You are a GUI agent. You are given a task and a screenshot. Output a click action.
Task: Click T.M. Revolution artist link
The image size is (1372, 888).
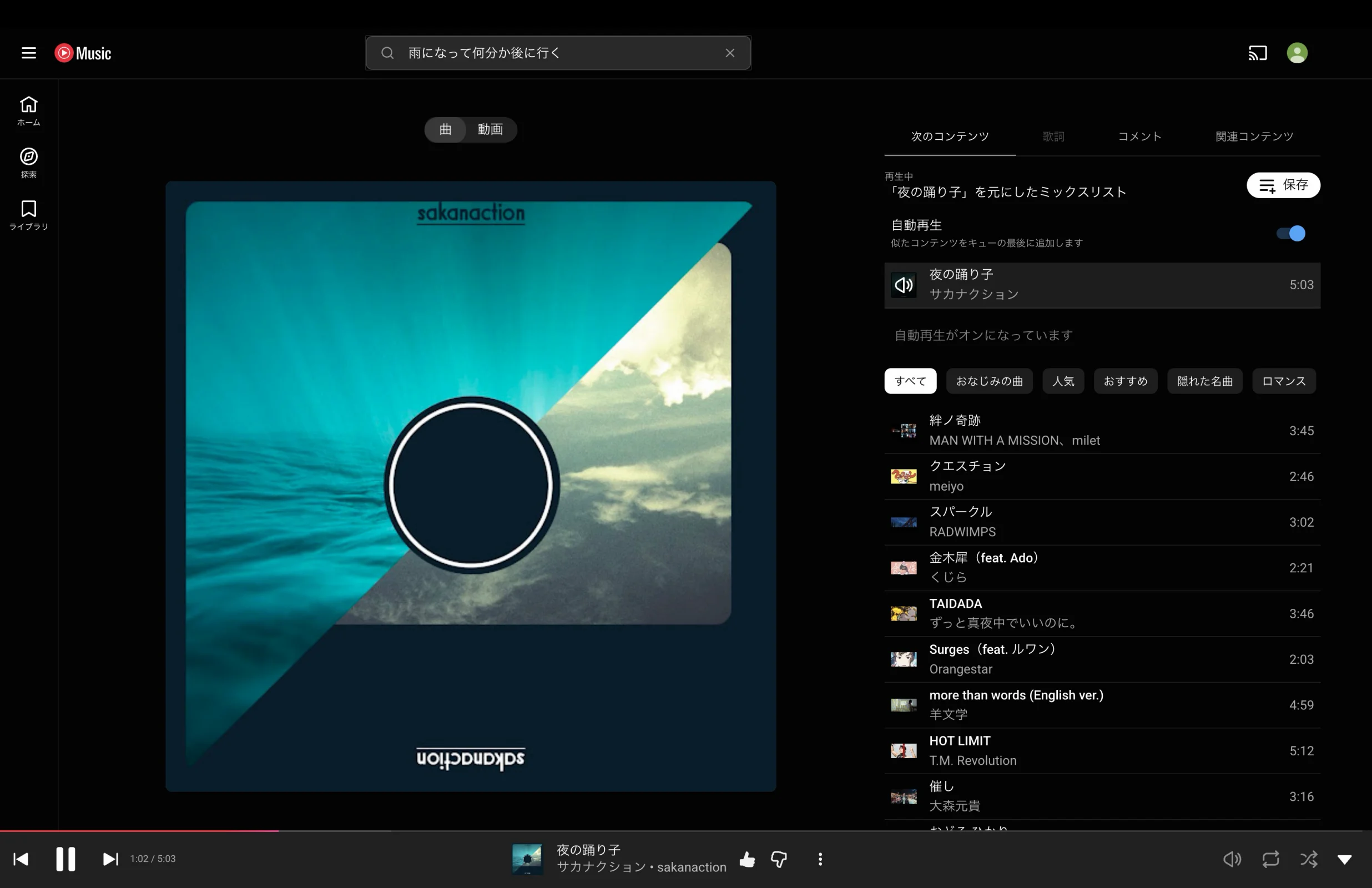click(x=972, y=760)
